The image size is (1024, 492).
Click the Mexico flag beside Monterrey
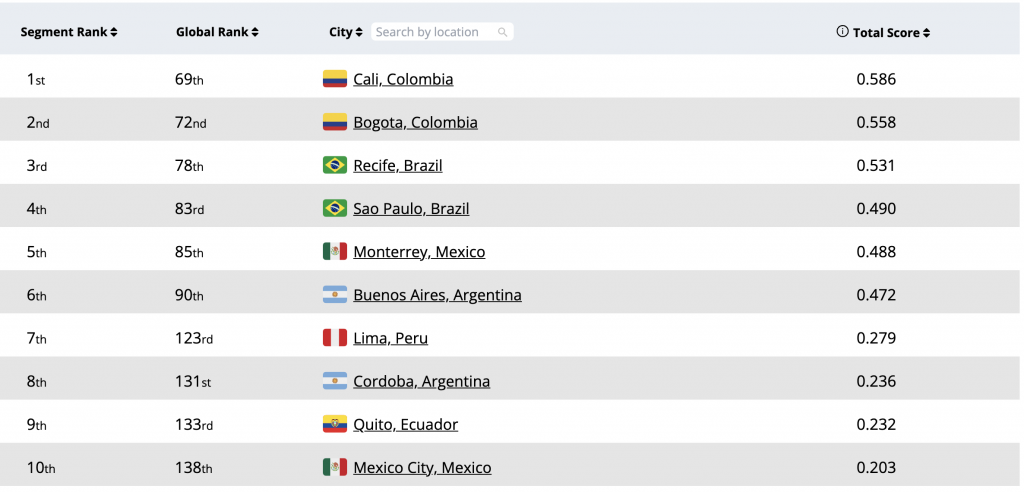click(334, 252)
